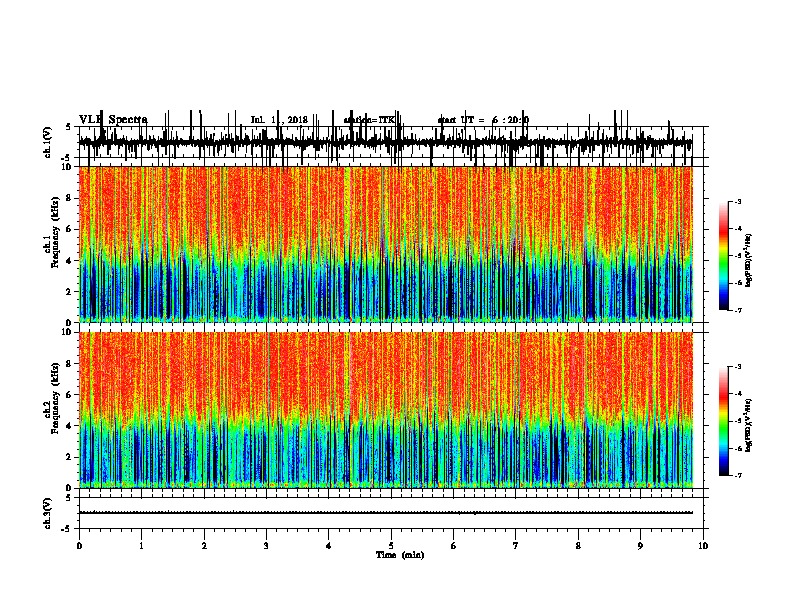Click the 'ch.3(V)' waveform axis label
This screenshot has height=612, width=792.
coord(48,513)
